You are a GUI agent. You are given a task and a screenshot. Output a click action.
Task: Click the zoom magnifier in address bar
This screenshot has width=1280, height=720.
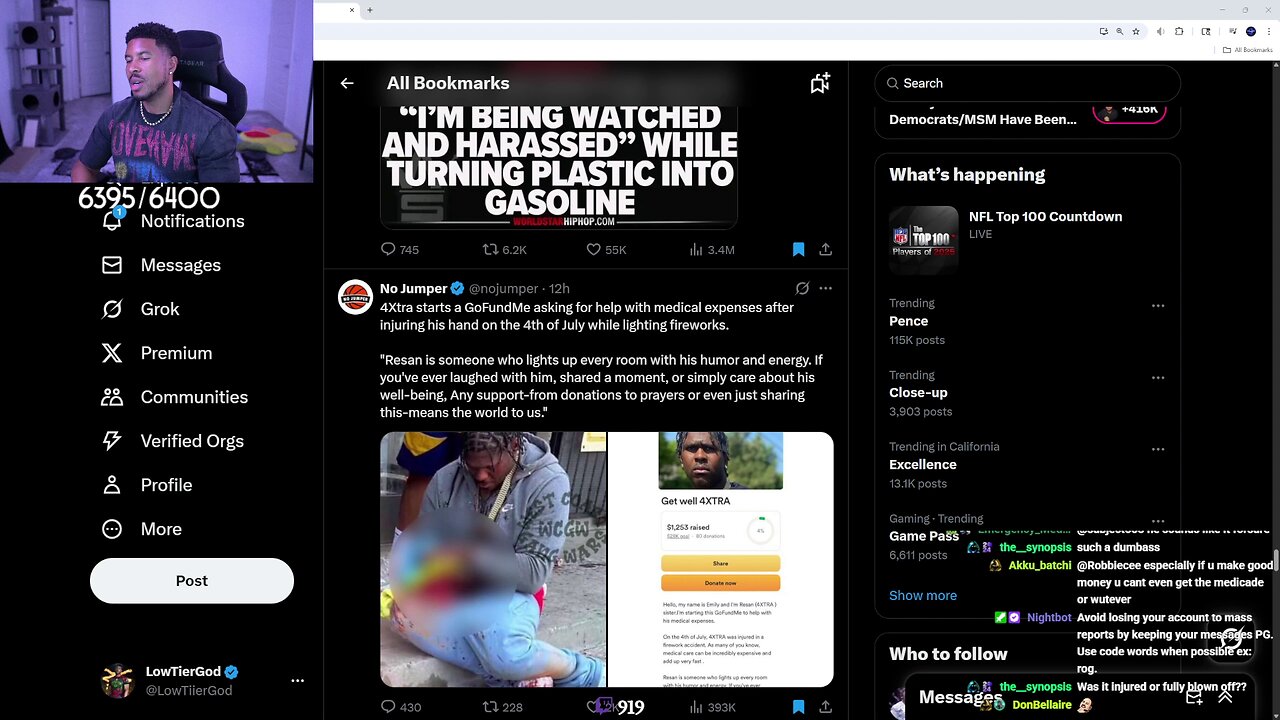point(1120,32)
